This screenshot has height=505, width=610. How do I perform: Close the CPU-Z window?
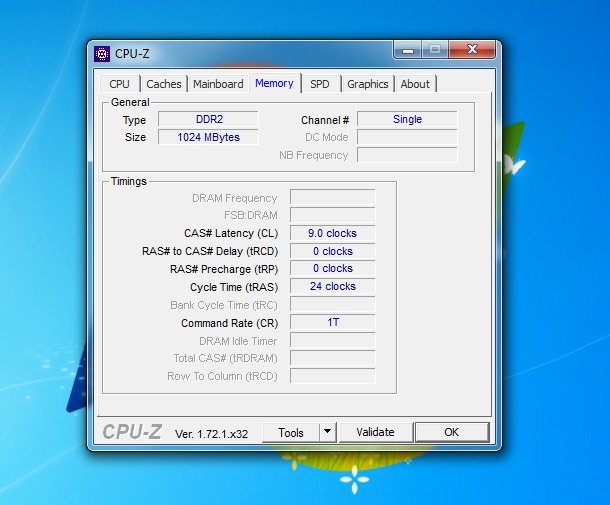[472, 49]
